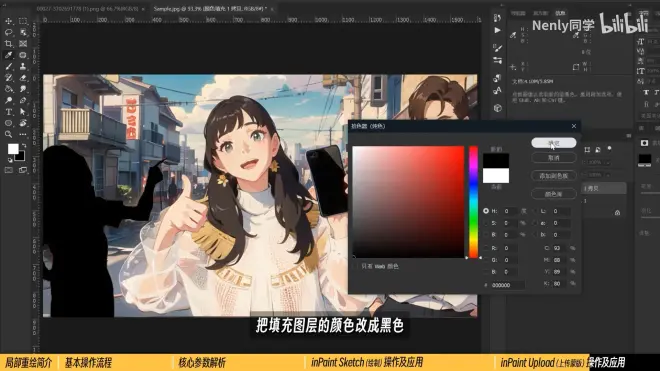Click the background color swatch in toolbar
660x371 pixels.
tap(21, 157)
